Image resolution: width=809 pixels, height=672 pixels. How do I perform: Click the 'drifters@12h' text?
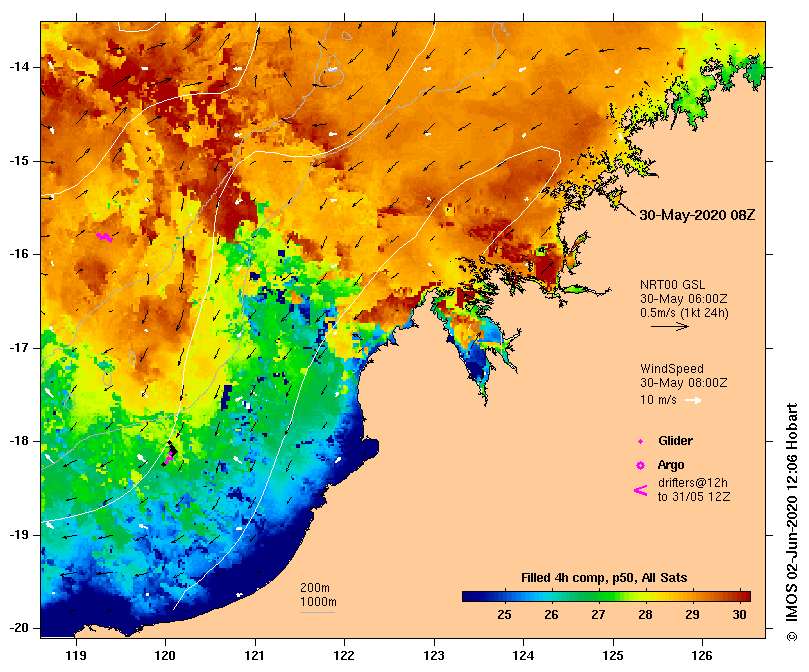pyautogui.click(x=693, y=483)
